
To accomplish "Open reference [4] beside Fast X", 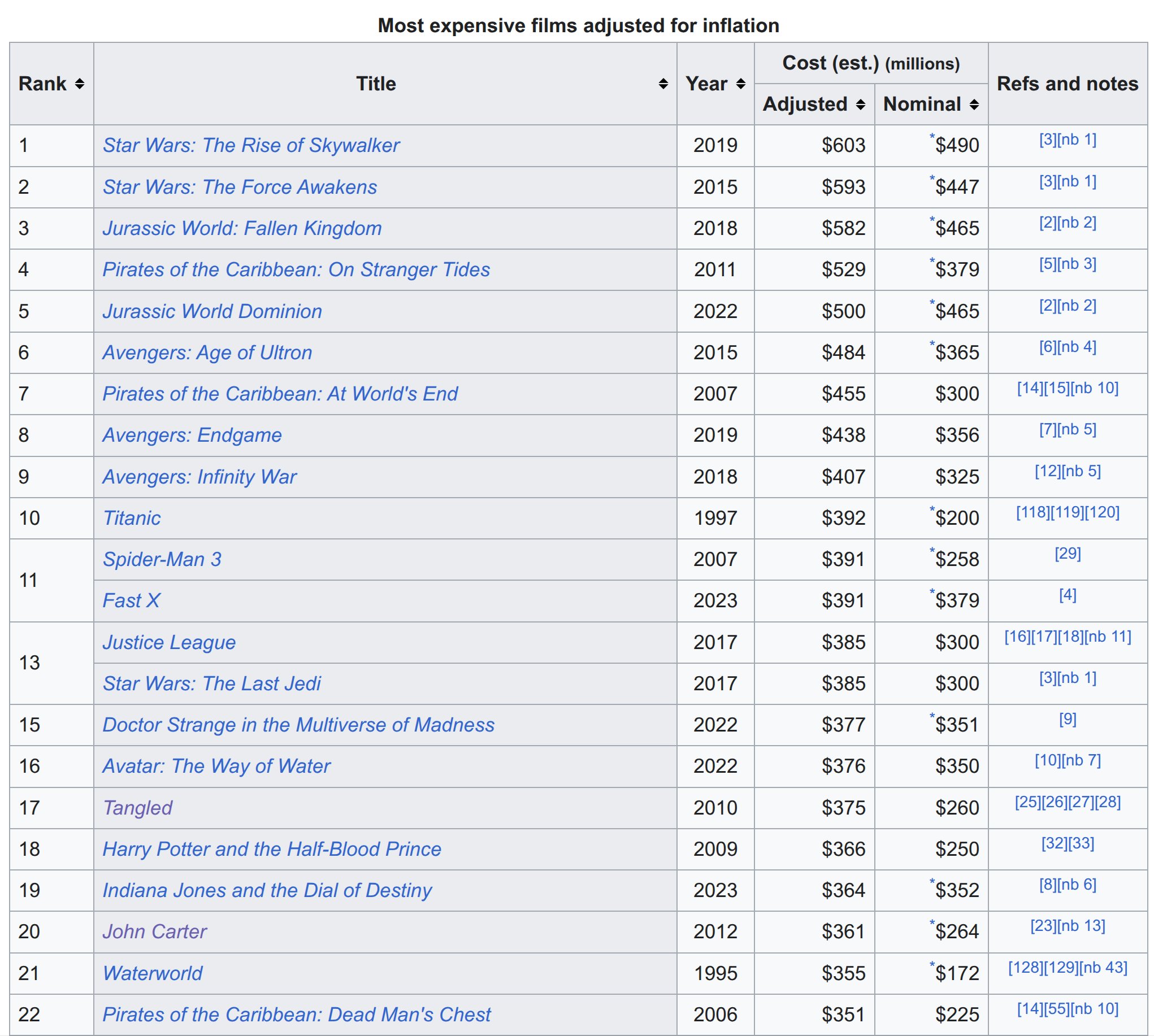I will [x=1068, y=595].
